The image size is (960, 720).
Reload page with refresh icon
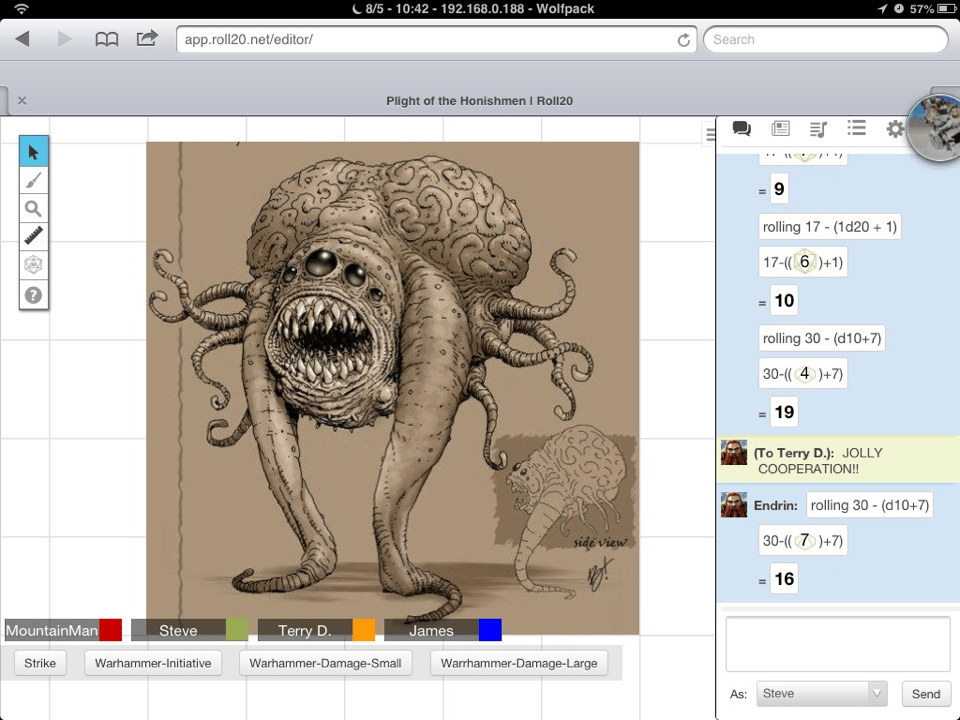[684, 40]
